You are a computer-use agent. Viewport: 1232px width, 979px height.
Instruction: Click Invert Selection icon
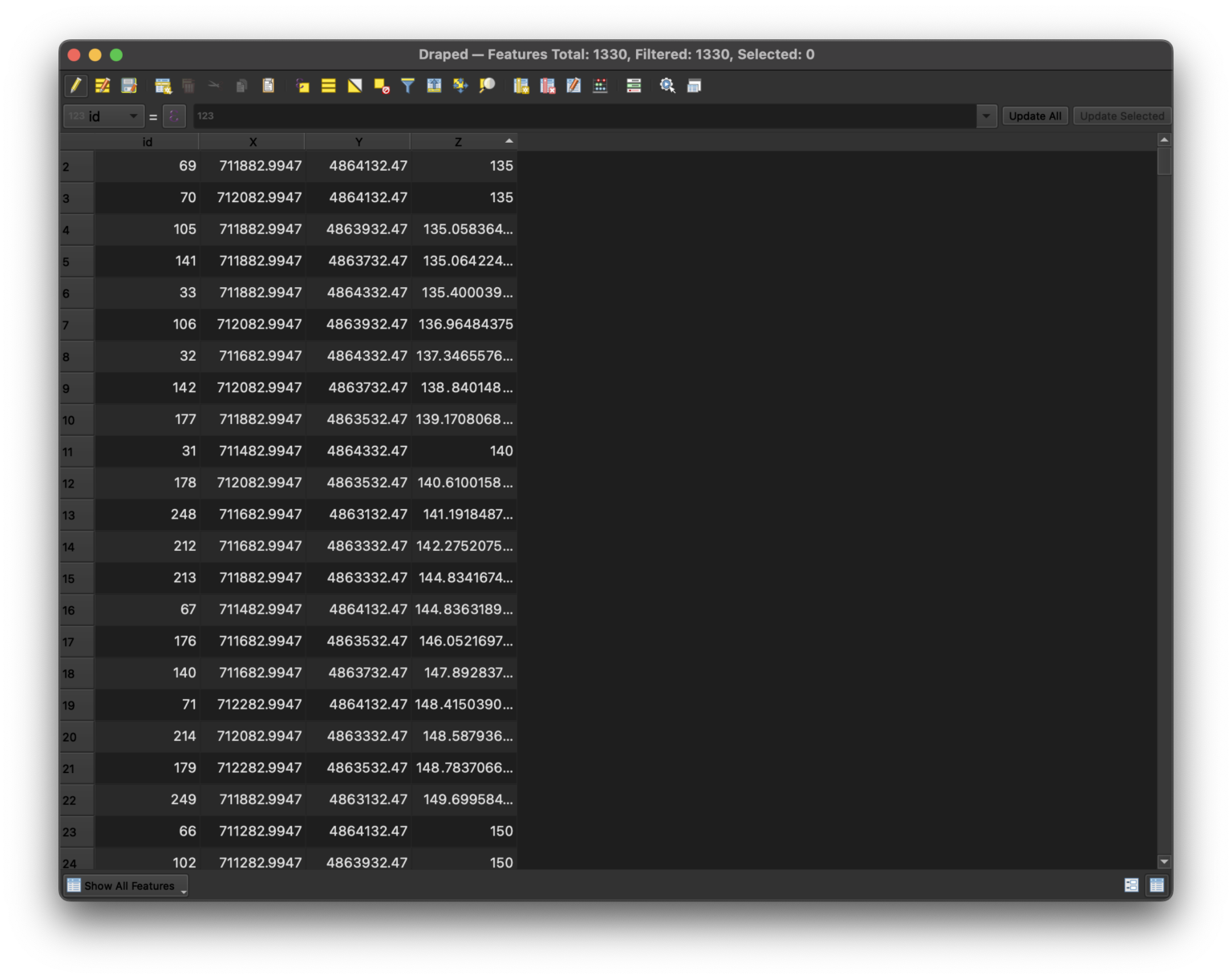355,86
